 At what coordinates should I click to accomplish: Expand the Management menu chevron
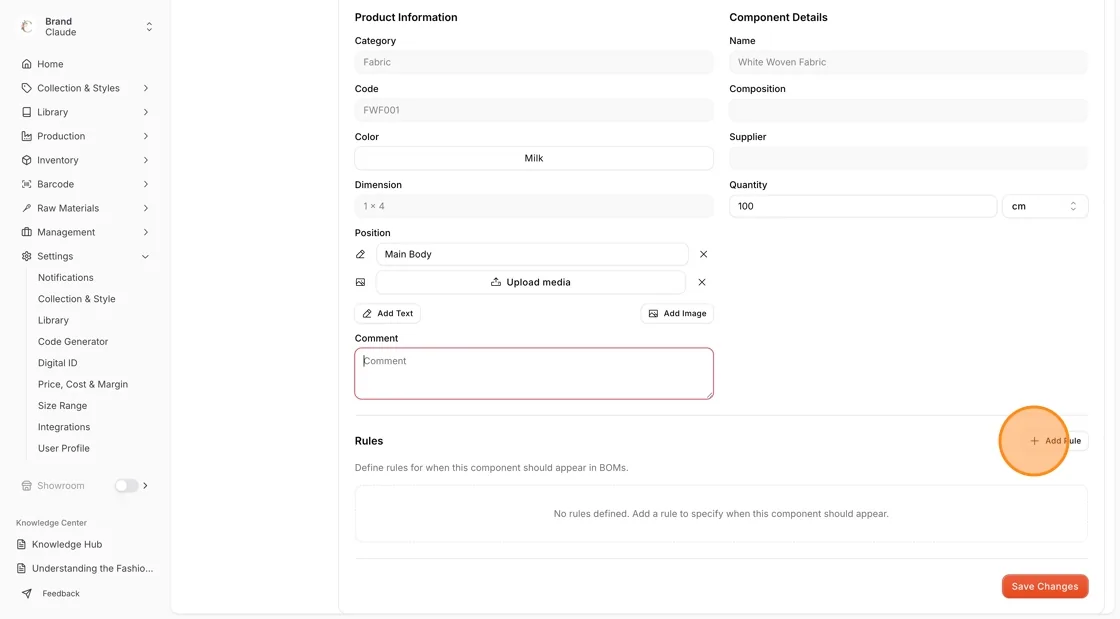coord(146,232)
